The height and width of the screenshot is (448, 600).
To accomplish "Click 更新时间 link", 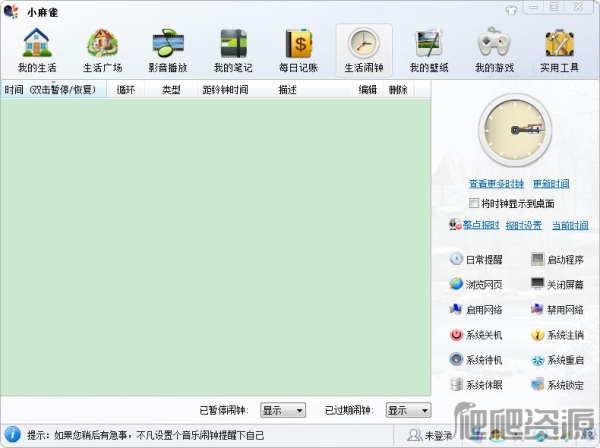I will (x=551, y=184).
